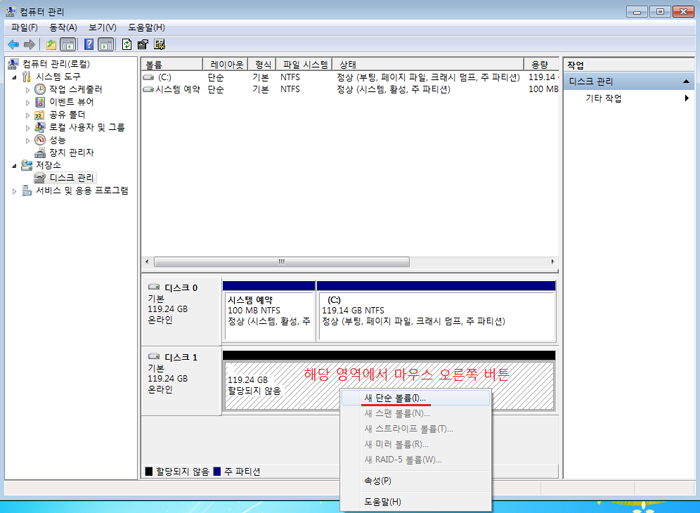
Task: Click the black 할당되지 않음 legend swatch
Action: coord(149,471)
